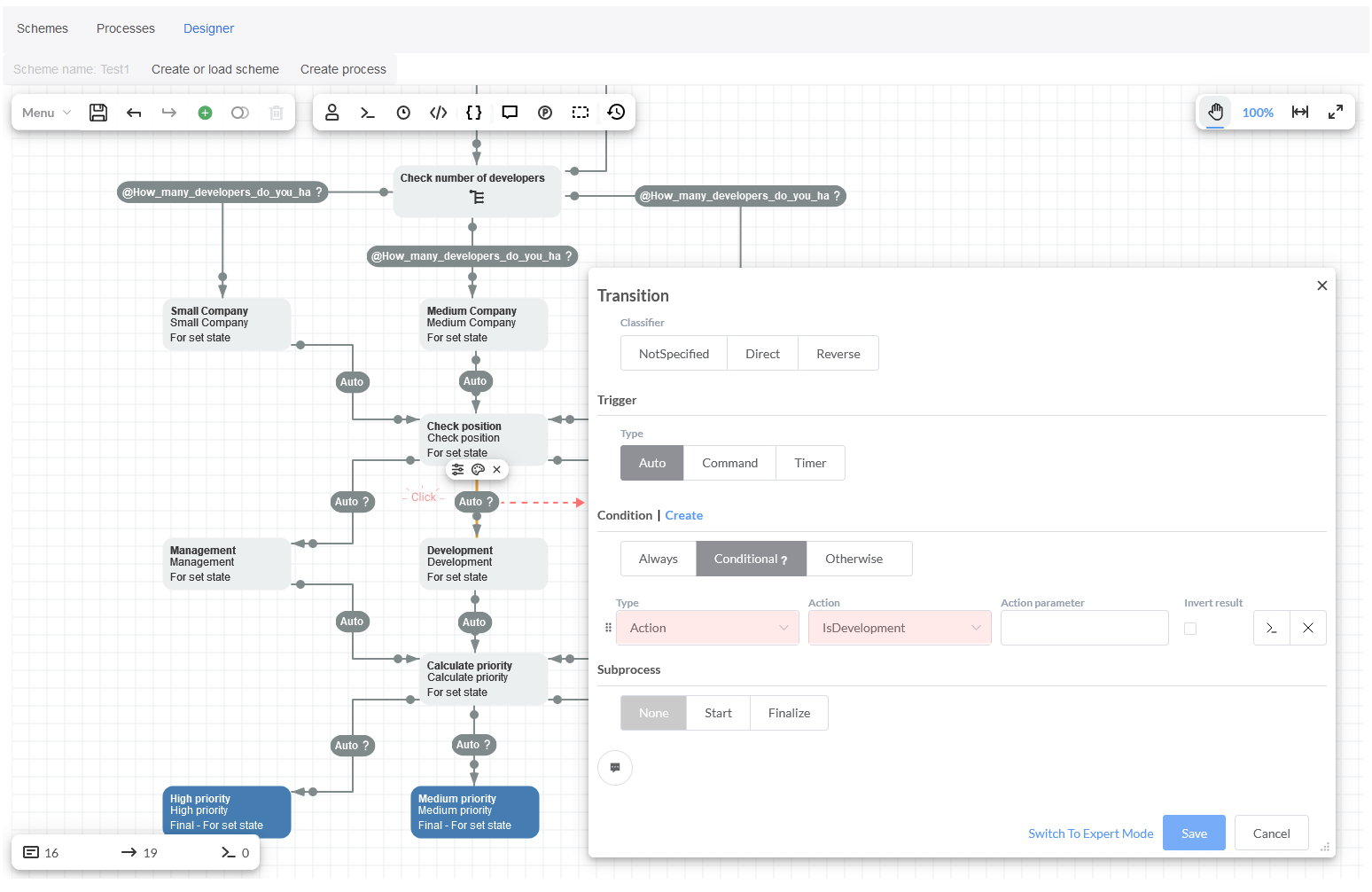
Task: Tick the Invert result checkbox
Action: [1190, 629]
